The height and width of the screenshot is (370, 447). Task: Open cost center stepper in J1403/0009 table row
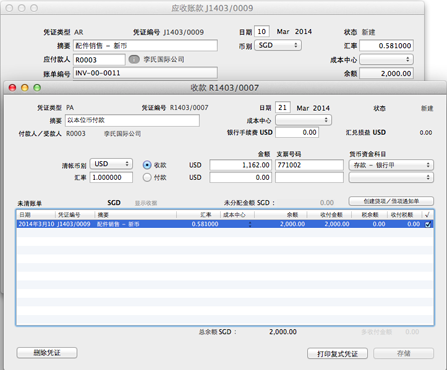coord(250,224)
